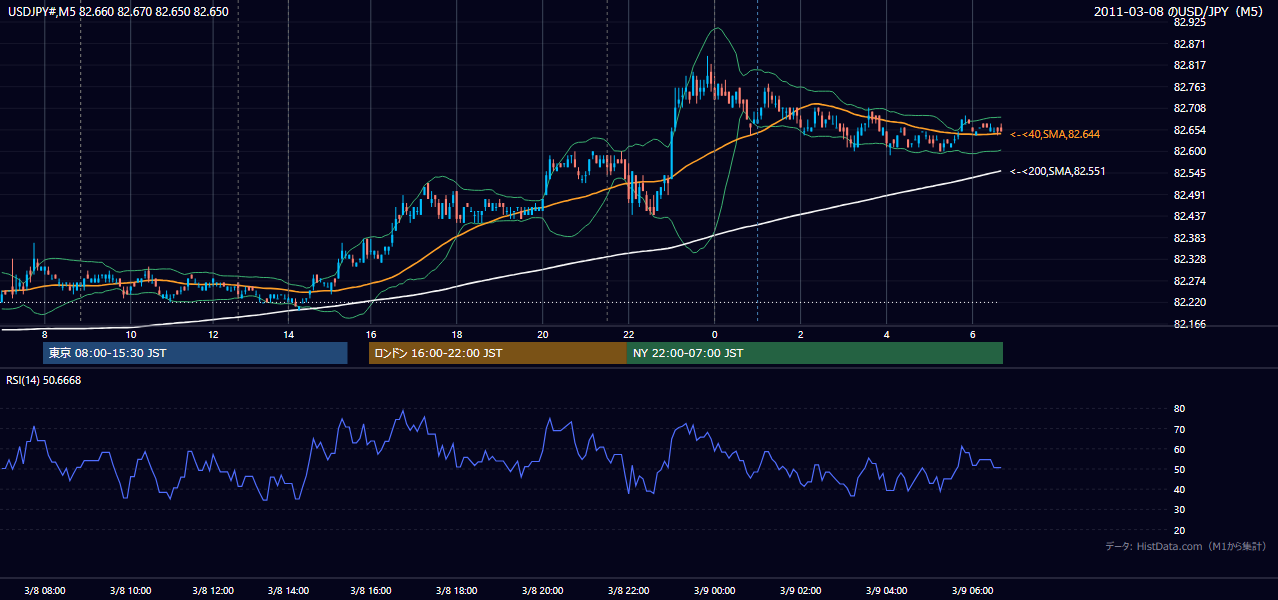
Task: Click price axis label 82.328
Action: click(1190, 259)
